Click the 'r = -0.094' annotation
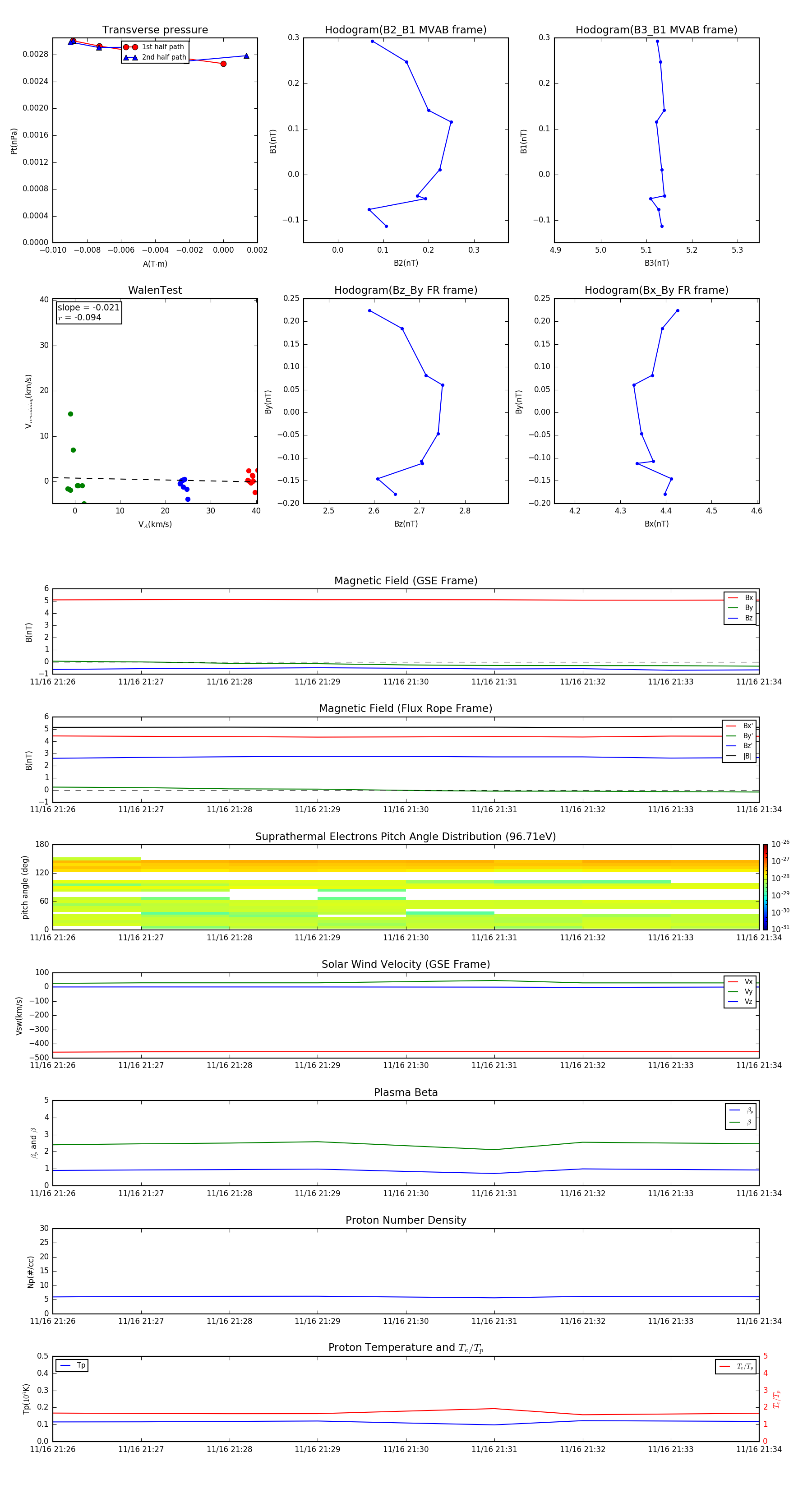812x1489 pixels. [80, 317]
